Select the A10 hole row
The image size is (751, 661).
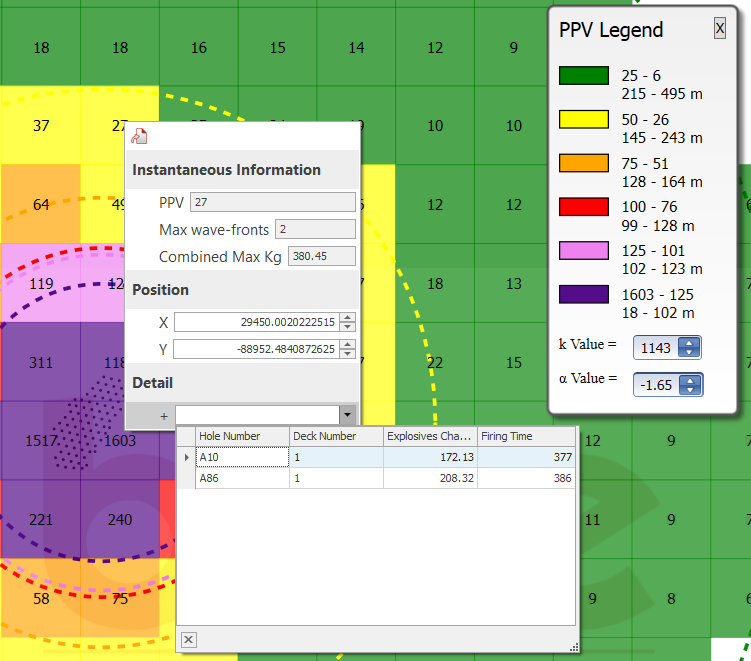(241, 457)
